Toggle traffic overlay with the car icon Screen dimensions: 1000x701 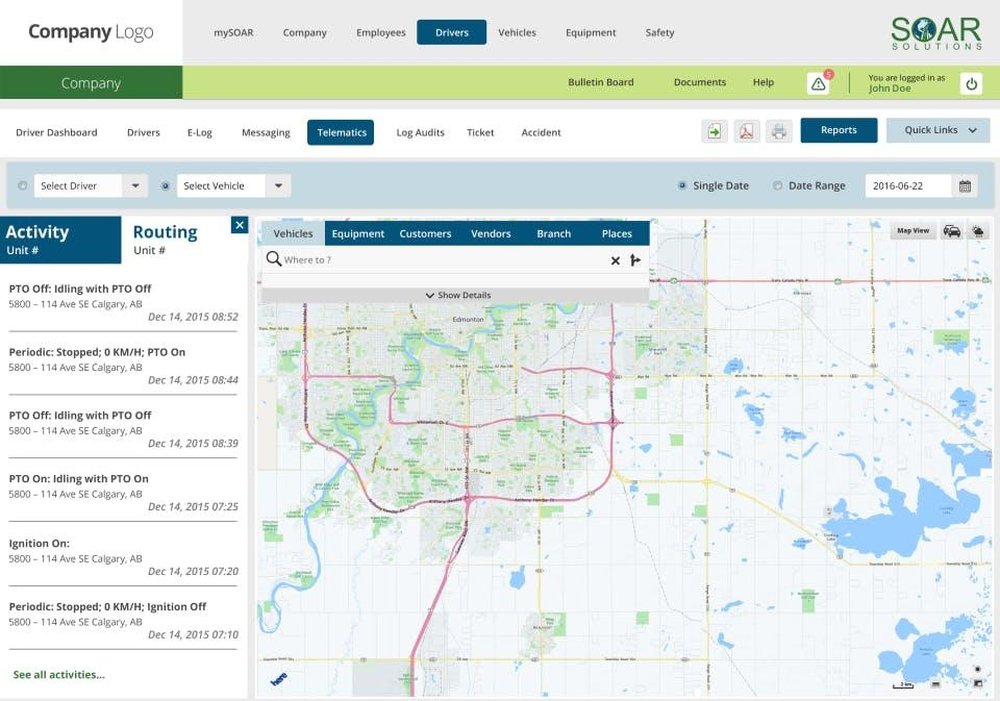[x=950, y=230]
